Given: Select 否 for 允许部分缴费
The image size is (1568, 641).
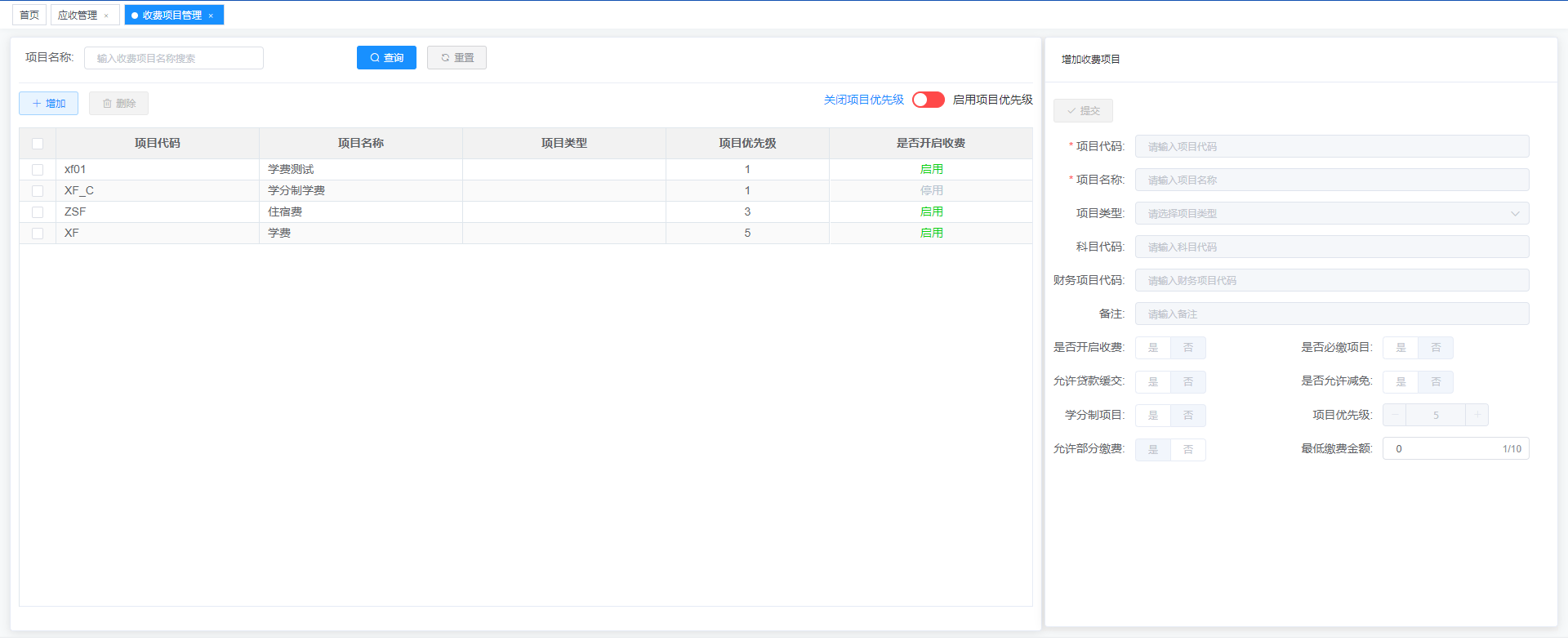Looking at the screenshot, I should coord(1188,449).
